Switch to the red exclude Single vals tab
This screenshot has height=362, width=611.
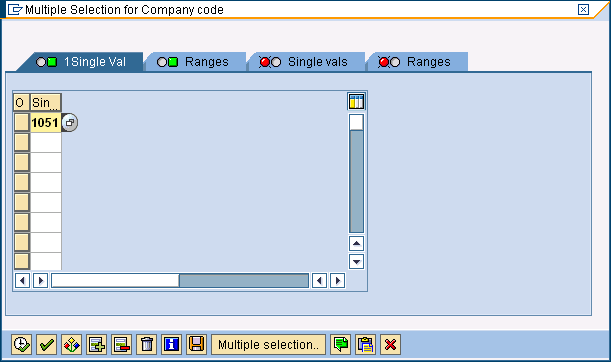click(306, 62)
